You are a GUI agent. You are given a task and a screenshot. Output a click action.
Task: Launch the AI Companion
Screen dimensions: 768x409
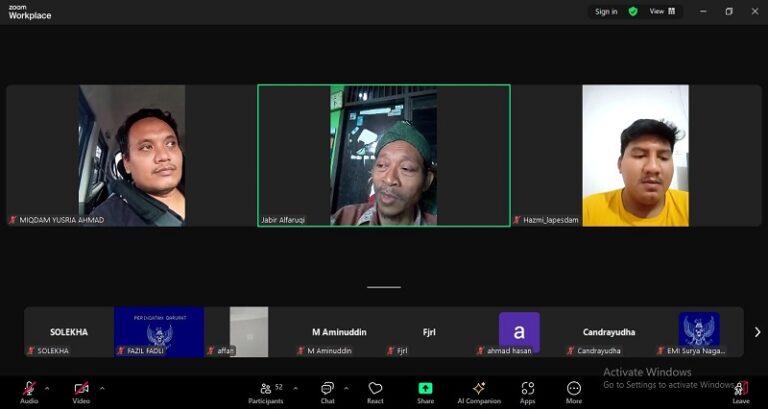(479, 391)
